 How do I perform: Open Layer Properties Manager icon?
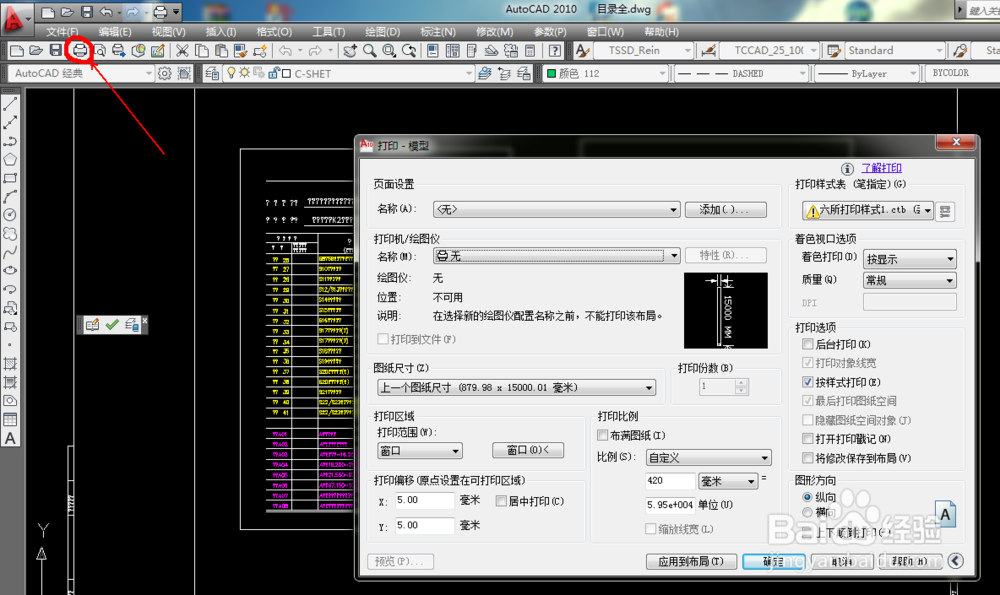(212, 73)
